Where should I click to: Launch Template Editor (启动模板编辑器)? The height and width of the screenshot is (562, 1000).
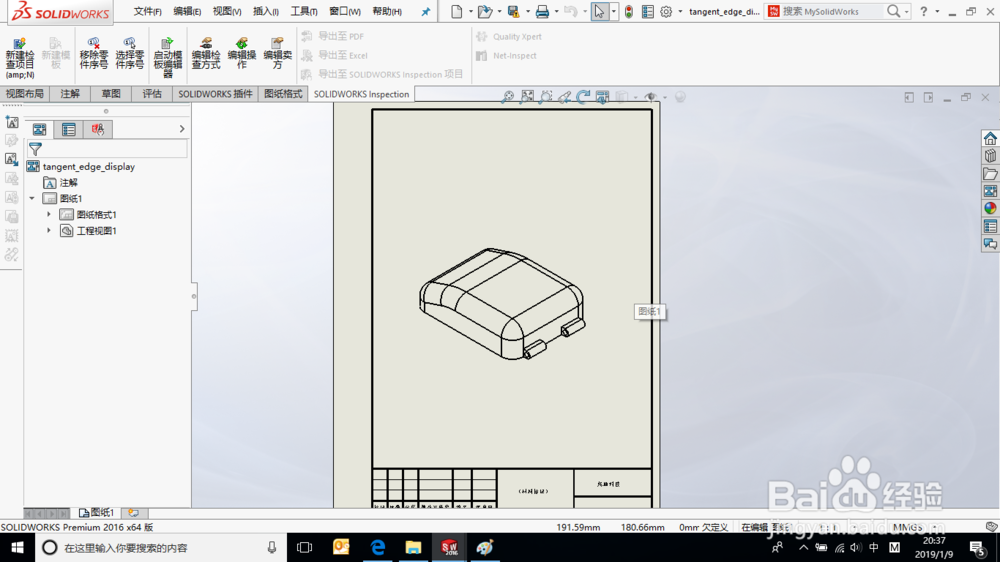[168, 57]
